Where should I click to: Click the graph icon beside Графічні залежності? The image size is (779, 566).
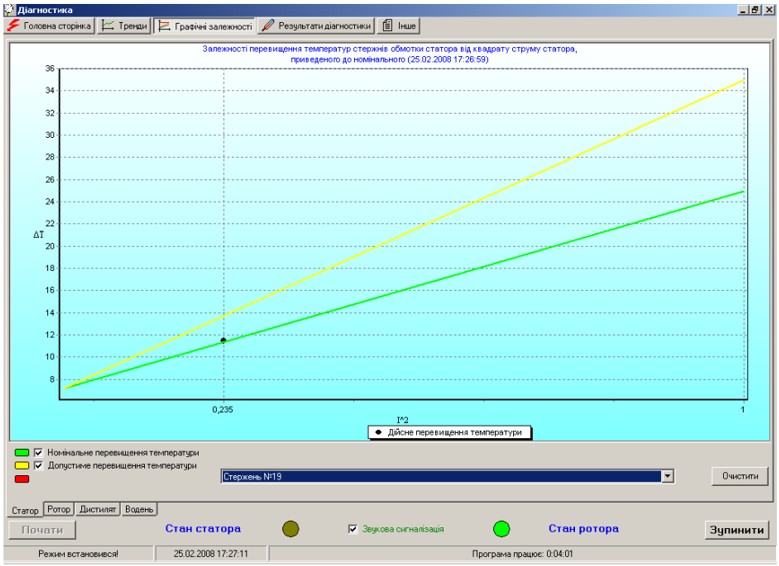click(x=164, y=26)
